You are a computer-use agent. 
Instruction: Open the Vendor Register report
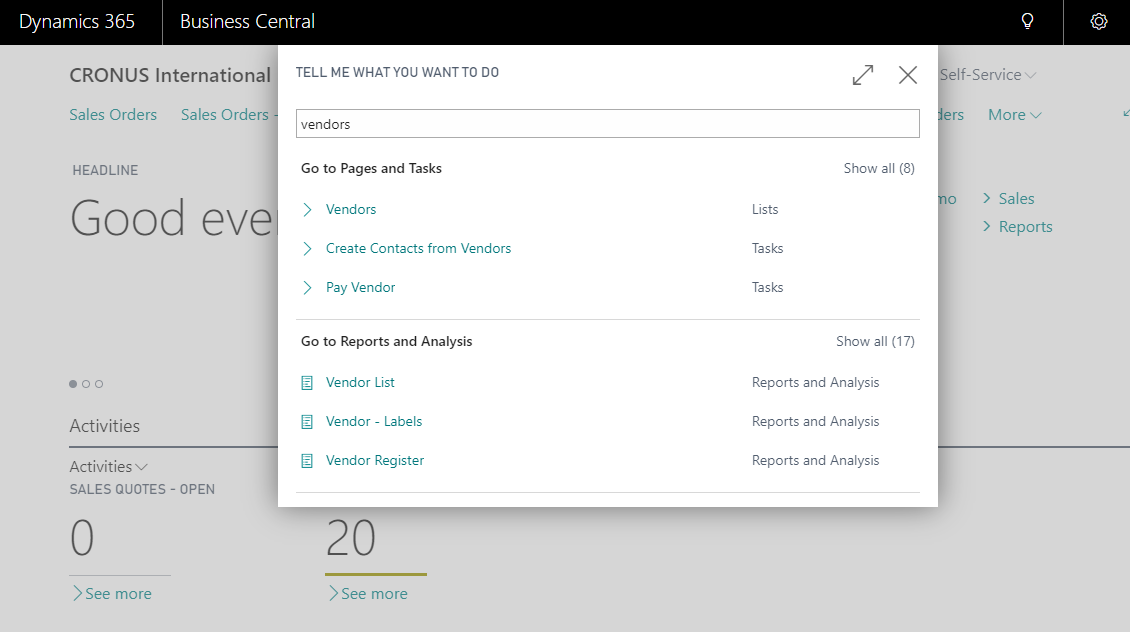375,460
